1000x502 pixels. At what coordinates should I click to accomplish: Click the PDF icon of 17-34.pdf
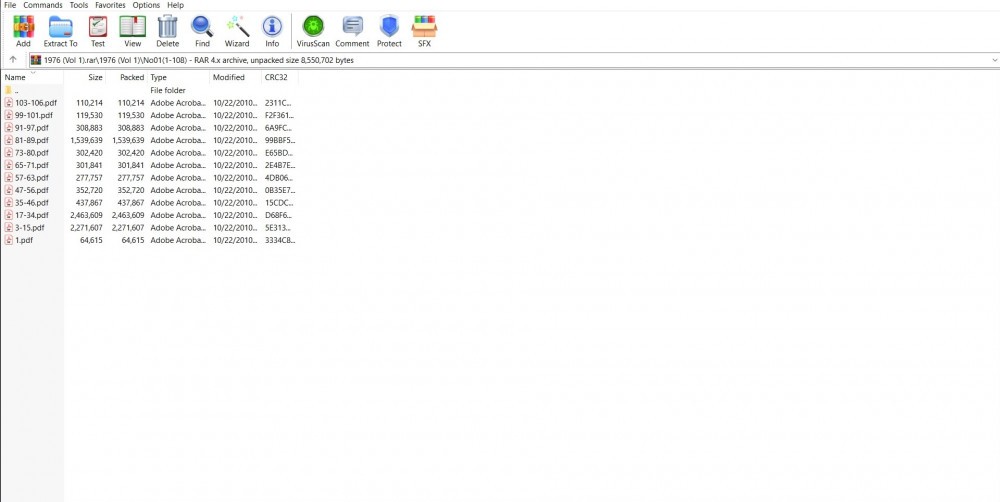[x=9, y=216]
